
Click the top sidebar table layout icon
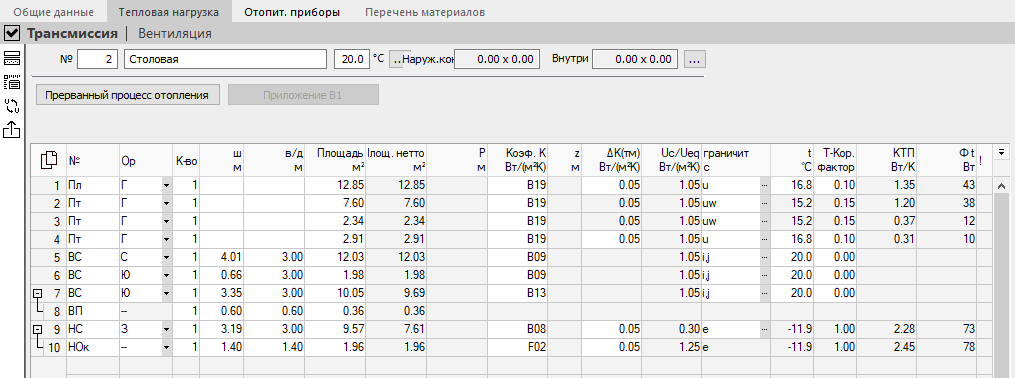pyautogui.click(x=12, y=58)
